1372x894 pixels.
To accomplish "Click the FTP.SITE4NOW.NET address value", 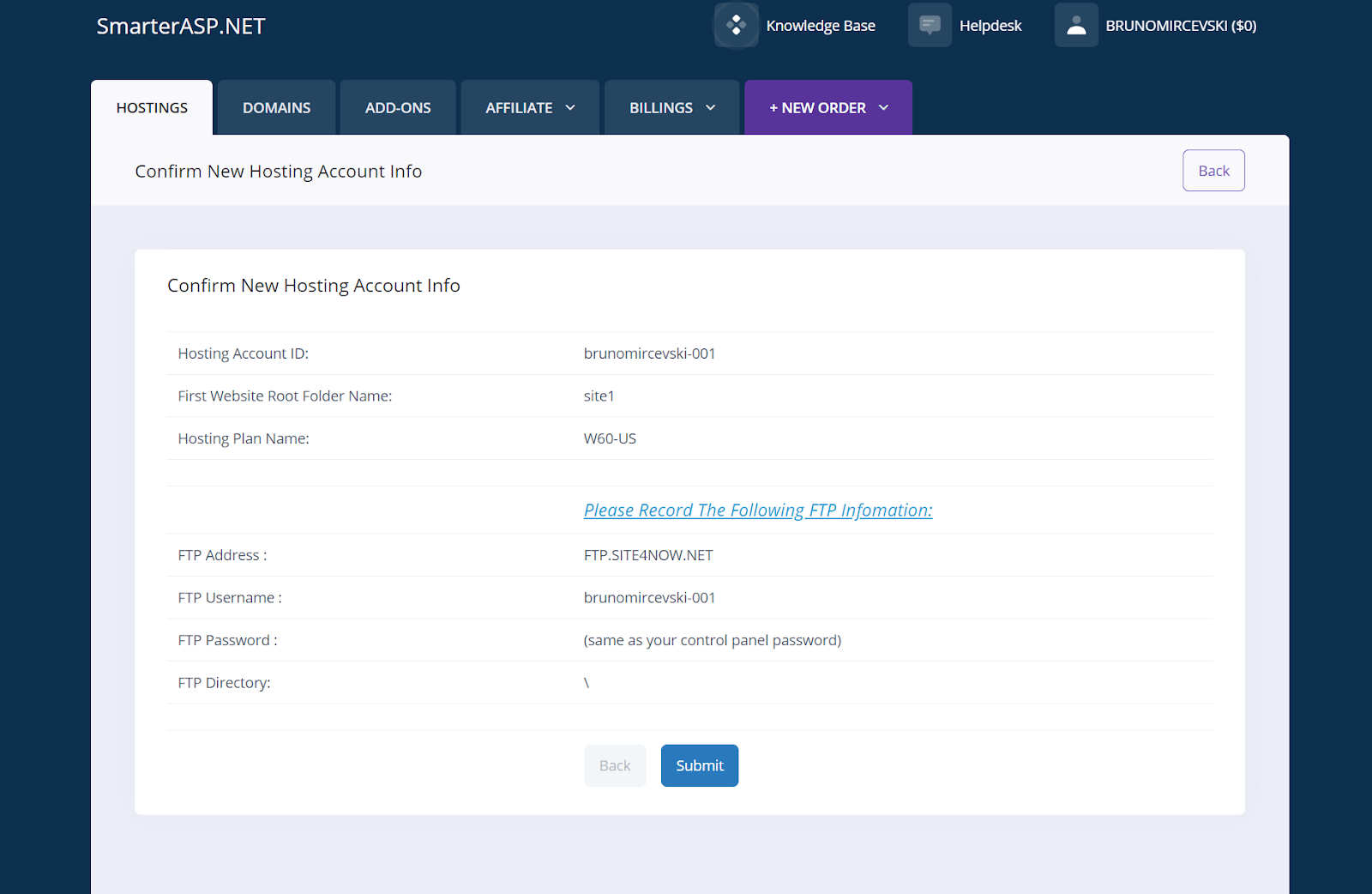I will coord(648,555).
